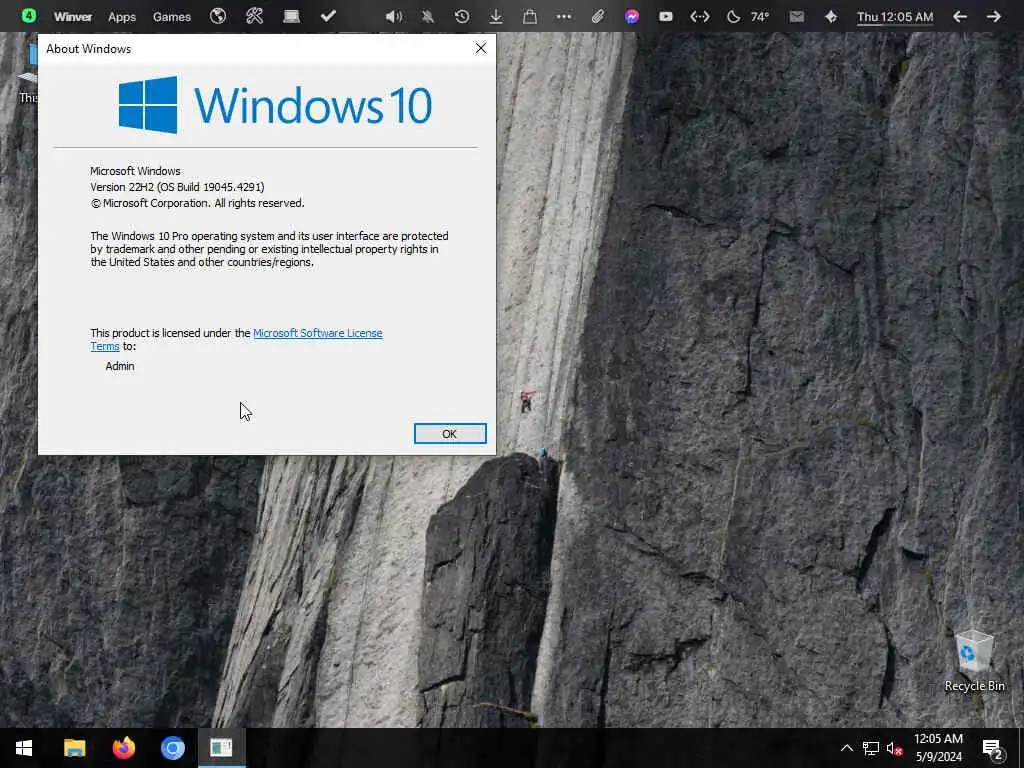
Task: Open the Microsoft Software License link
Action: pyautogui.click(x=317, y=333)
